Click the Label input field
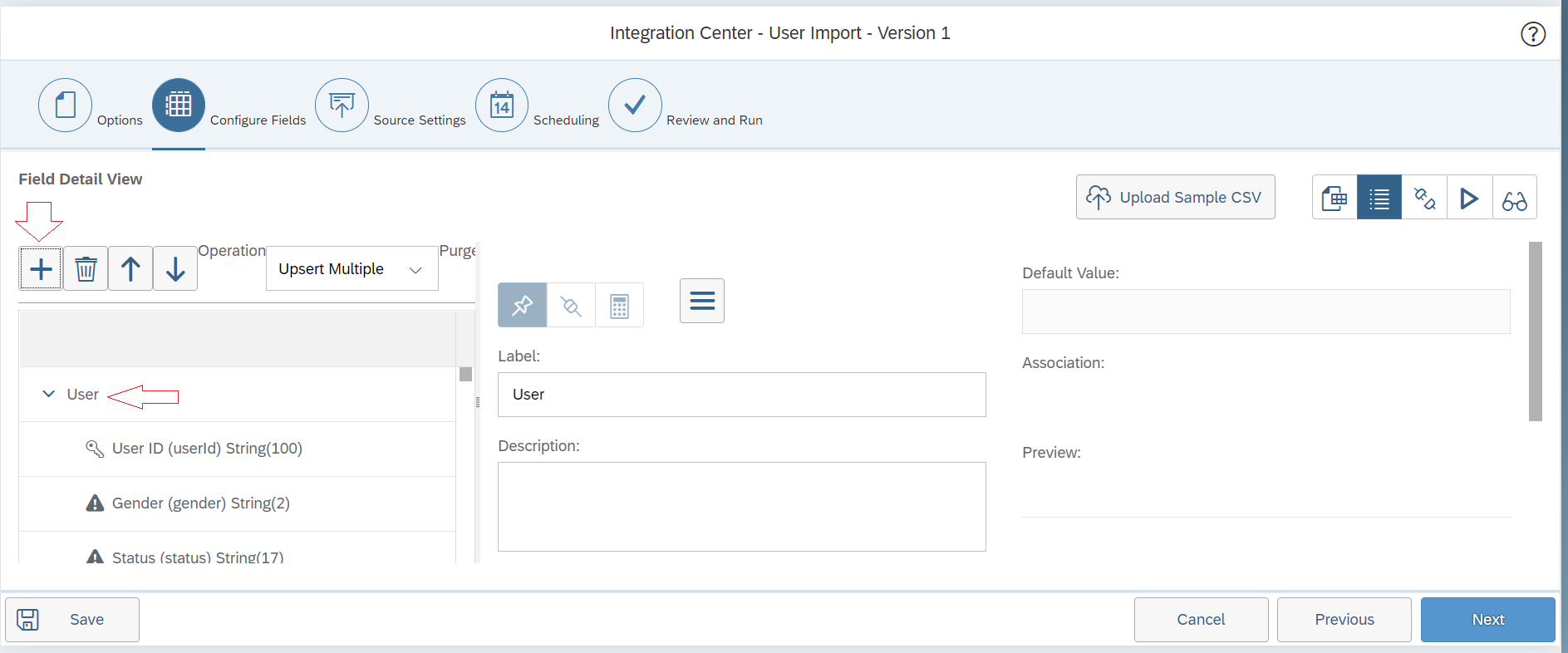This screenshot has height=653, width=1568. [x=741, y=395]
